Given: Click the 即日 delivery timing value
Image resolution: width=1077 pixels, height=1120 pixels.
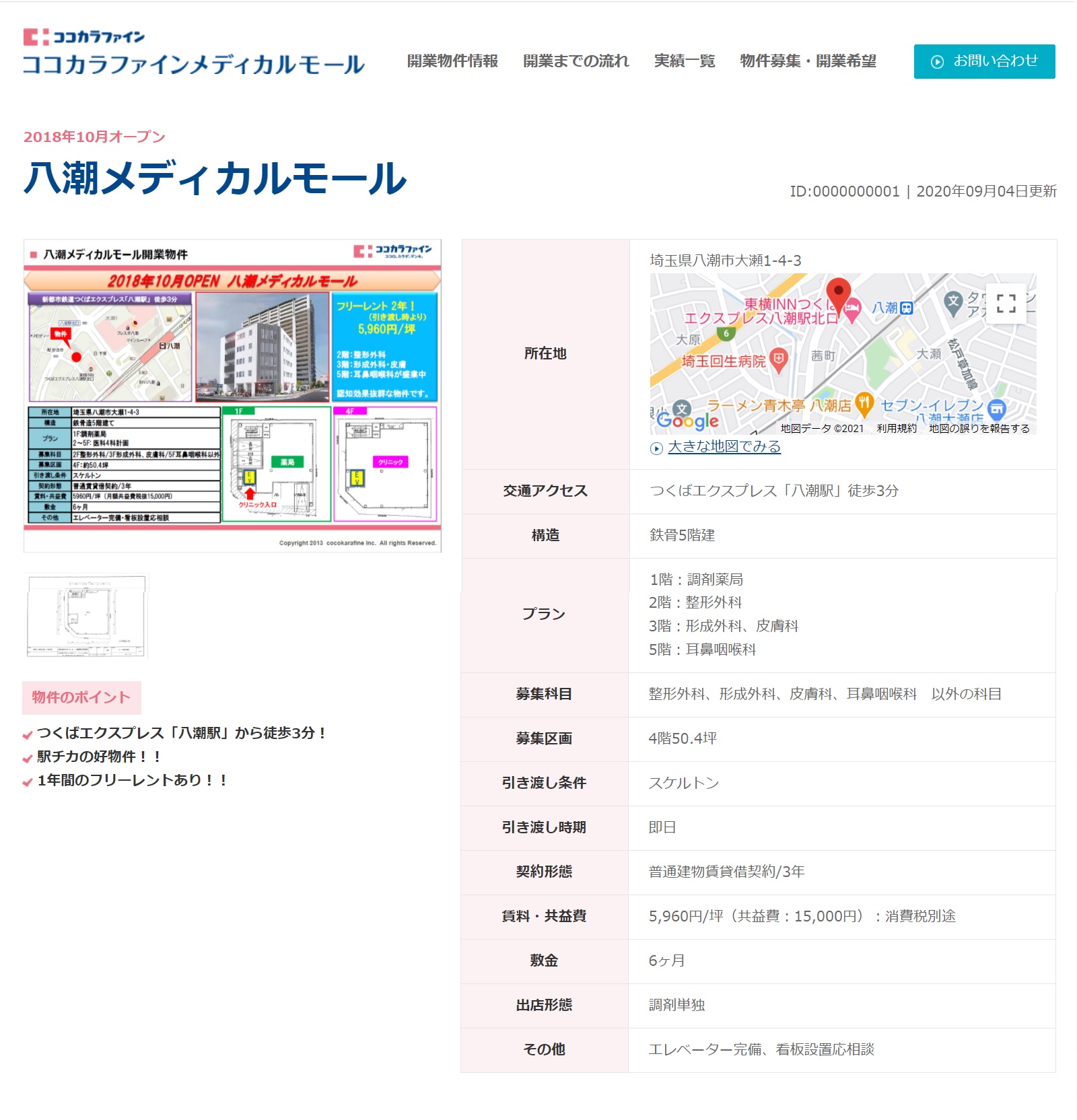Looking at the screenshot, I should pyautogui.click(x=662, y=827).
